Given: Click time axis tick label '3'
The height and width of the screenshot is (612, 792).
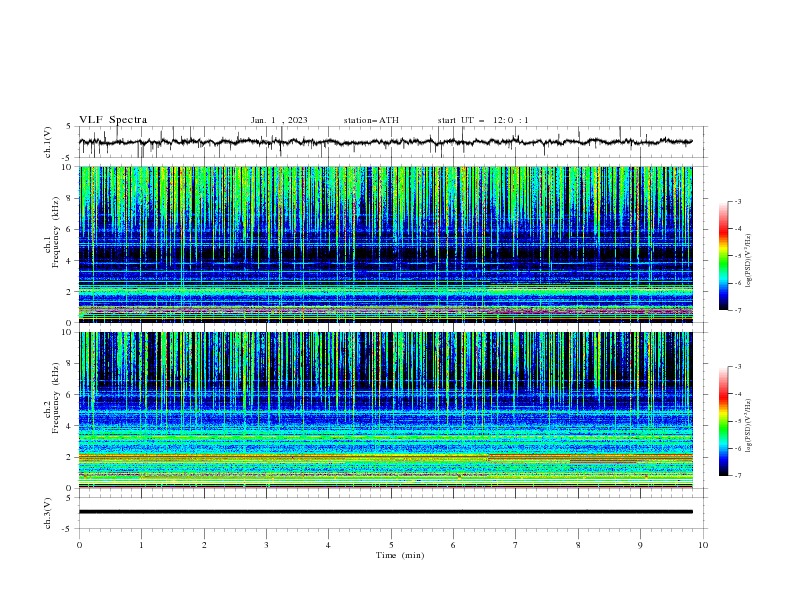Looking at the screenshot, I should click(266, 545).
